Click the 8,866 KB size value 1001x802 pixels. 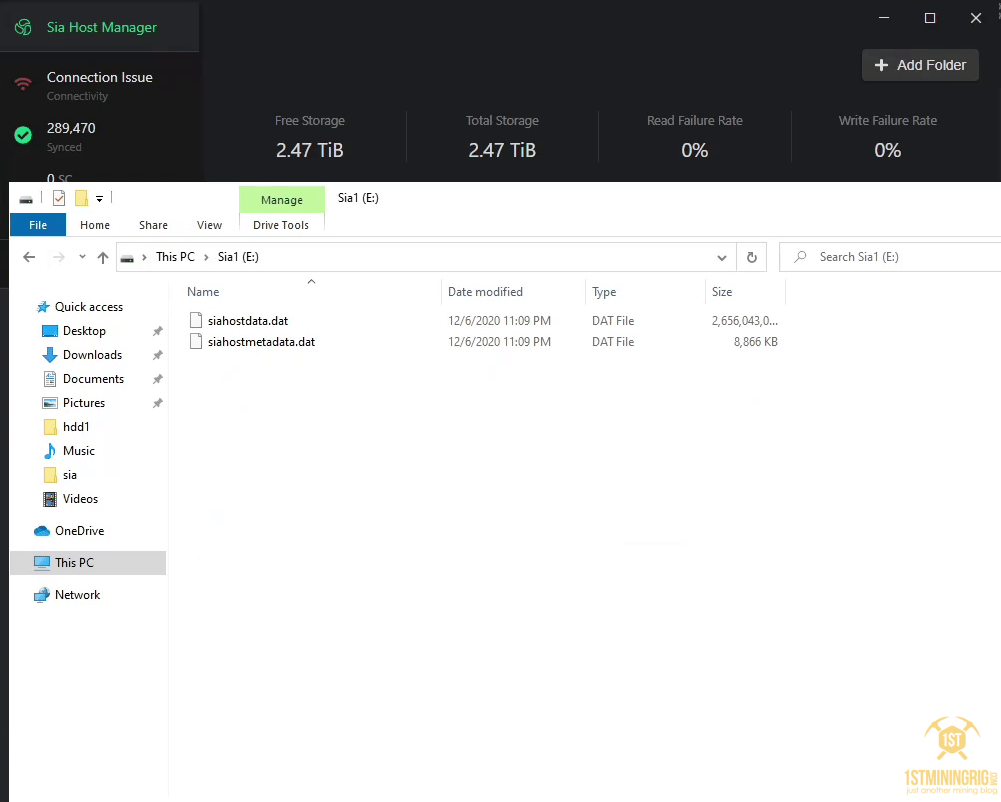756,342
